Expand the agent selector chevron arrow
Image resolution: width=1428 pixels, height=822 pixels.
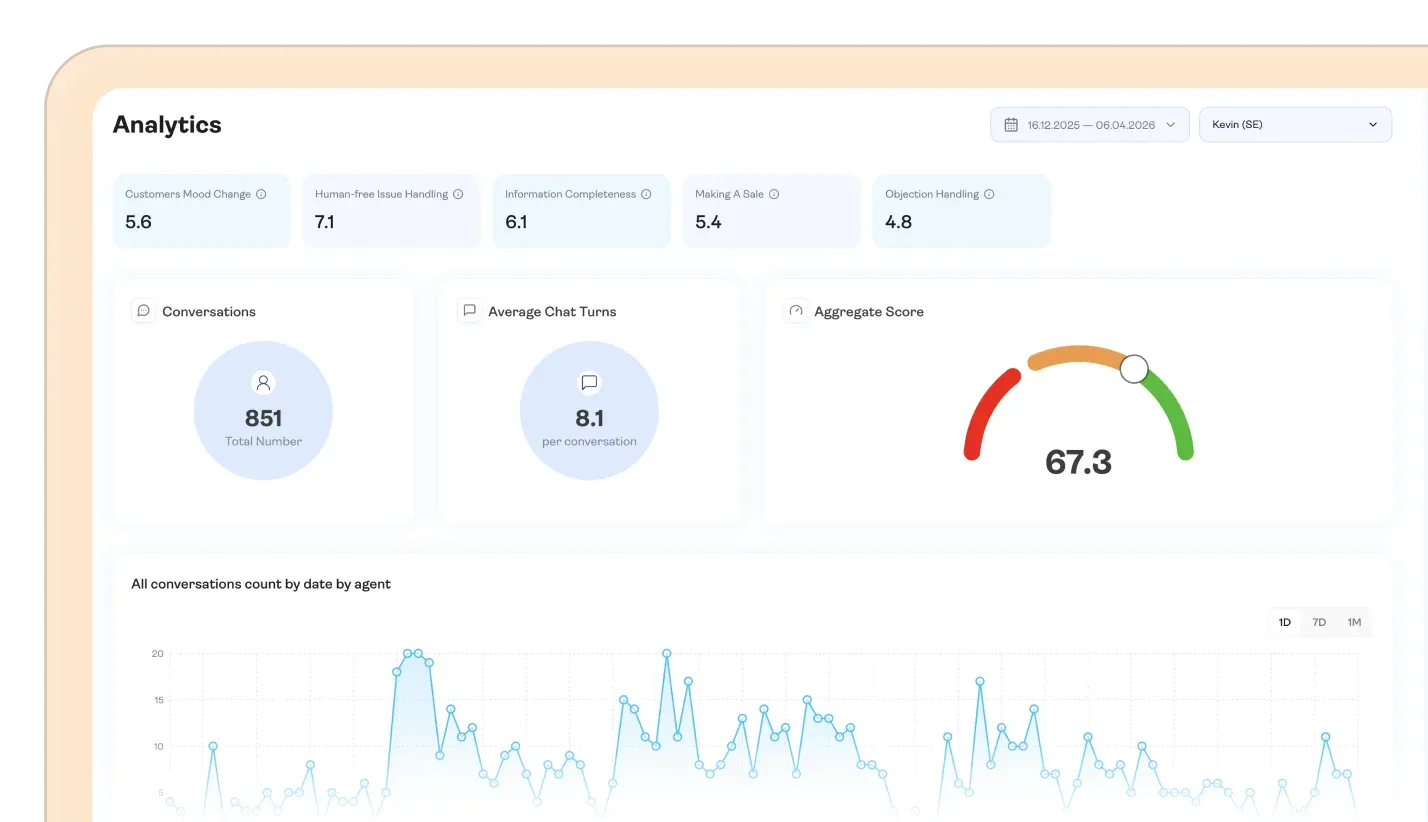coord(1373,125)
